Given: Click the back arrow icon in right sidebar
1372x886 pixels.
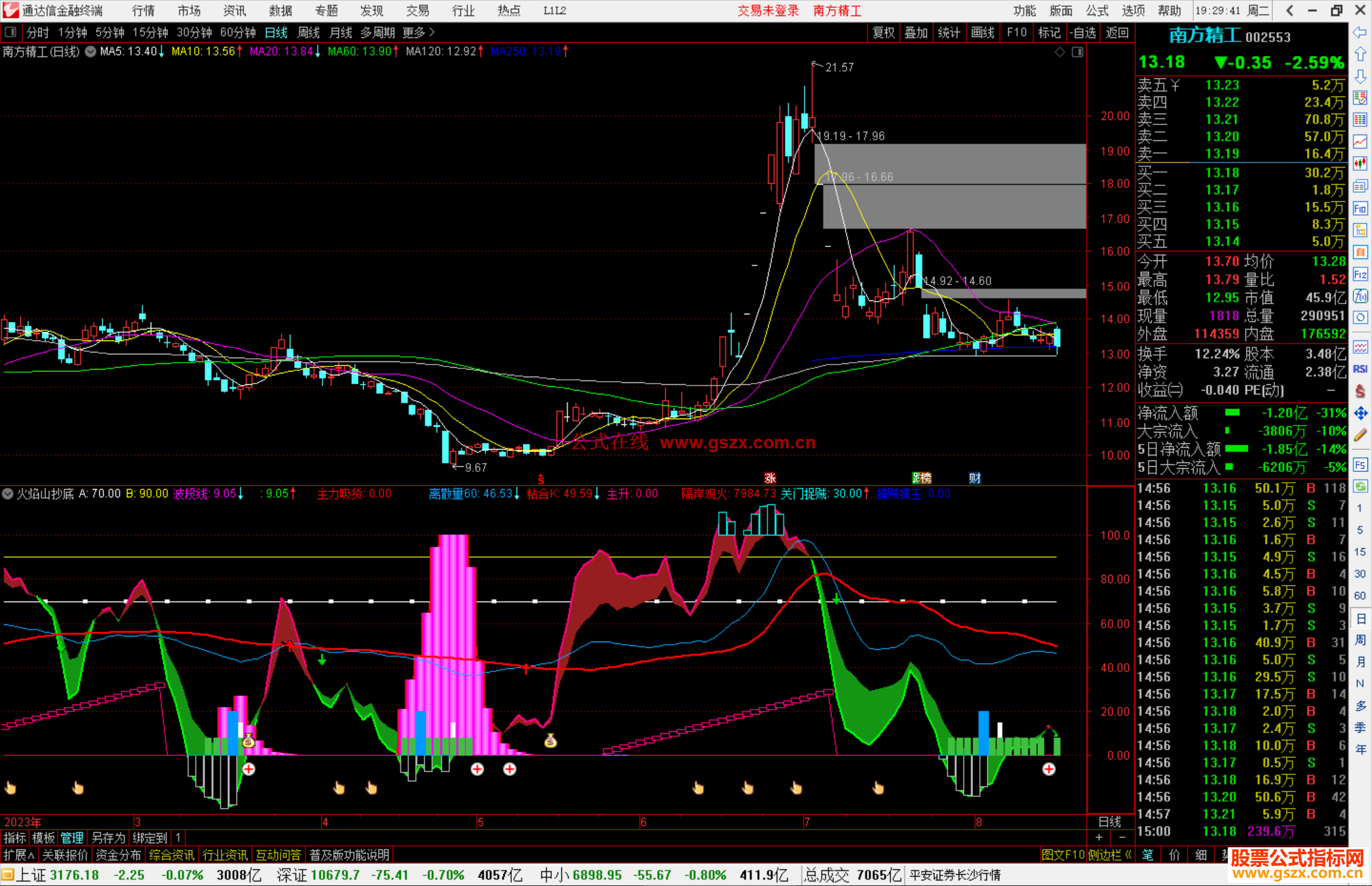Looking at the screenshot, I should tap(1360, 32).
